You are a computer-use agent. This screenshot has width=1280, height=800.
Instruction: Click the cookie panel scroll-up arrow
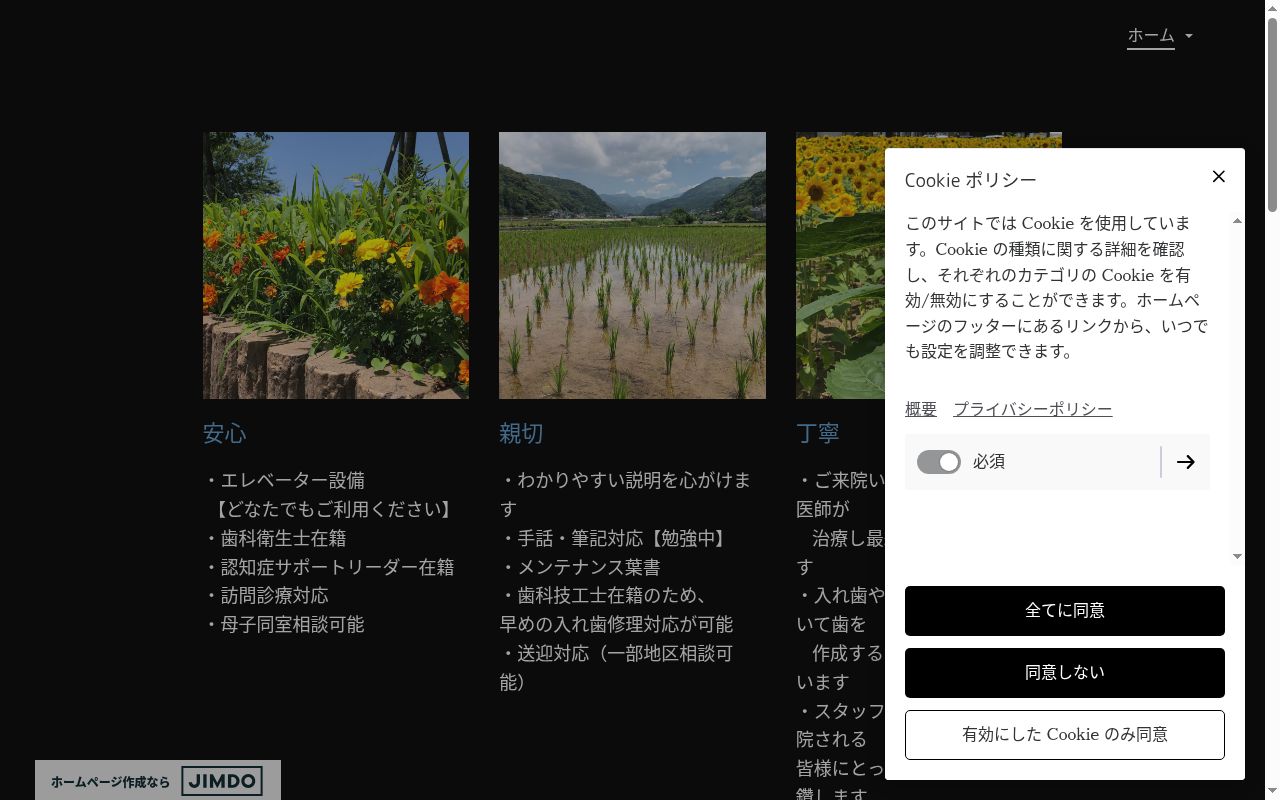tap(1237, 221)
